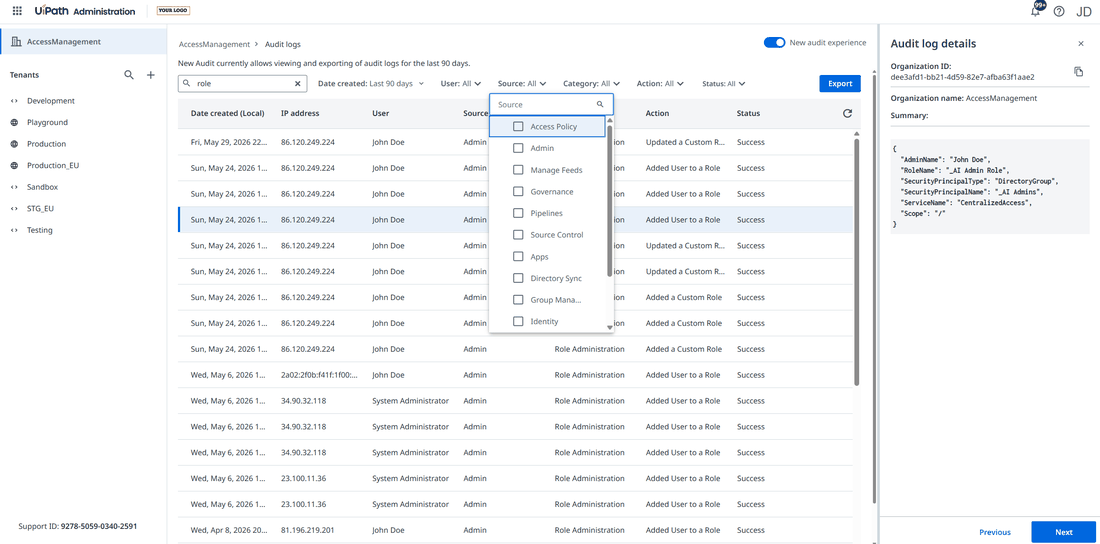This screenshot has width=1100, height=544.
Task: Click the IP address column header
Action: (300, 113)
